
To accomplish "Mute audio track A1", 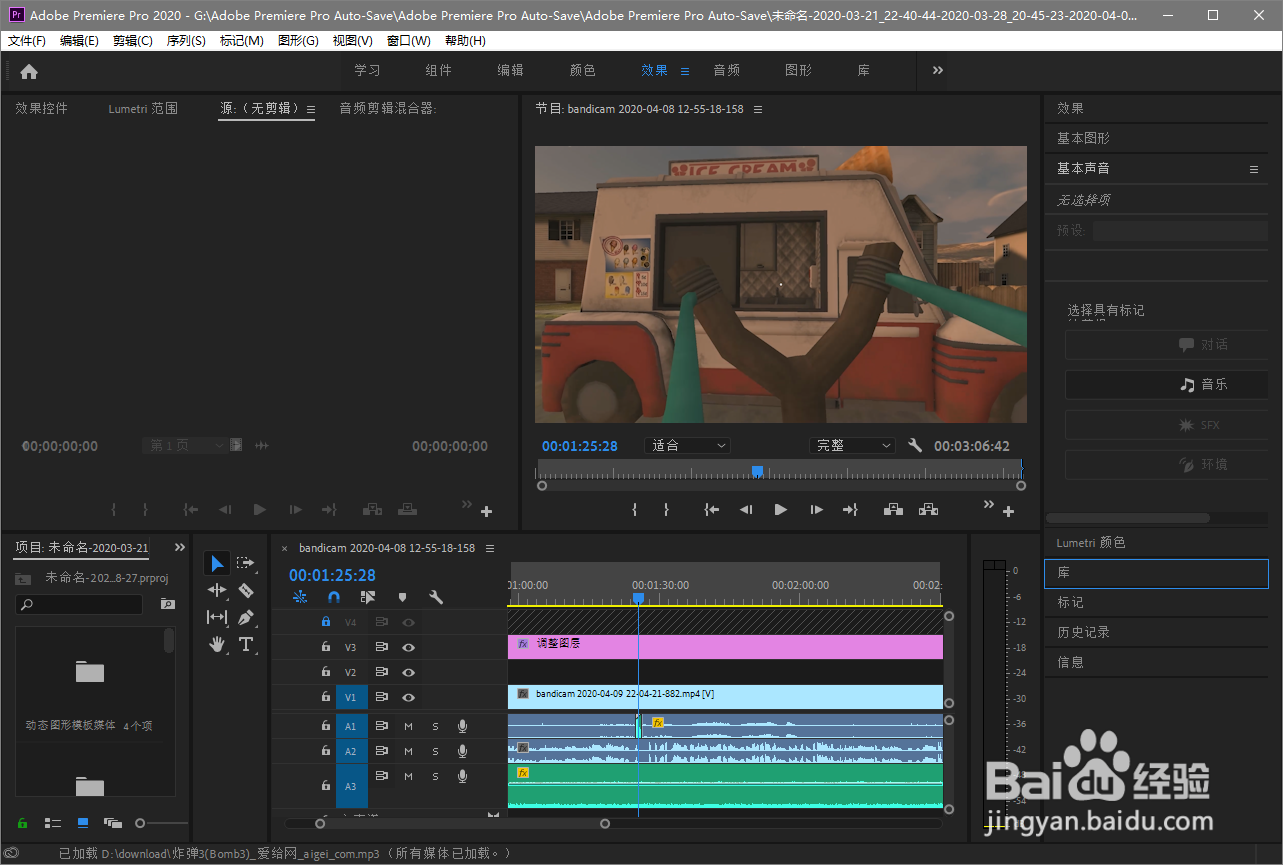I will click(408, 726).
